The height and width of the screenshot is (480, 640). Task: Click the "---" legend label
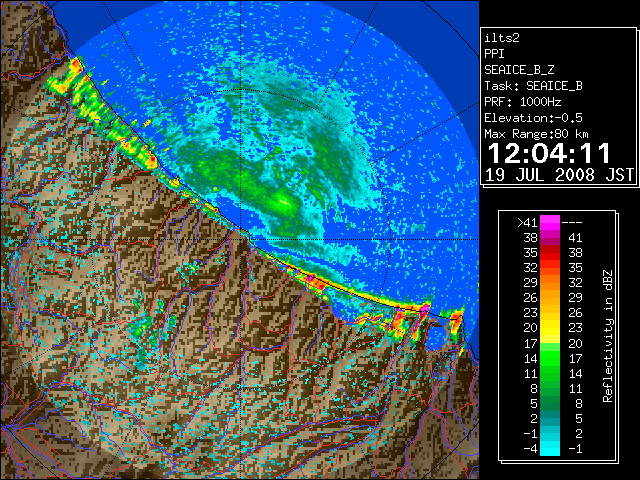click(572, 222)
